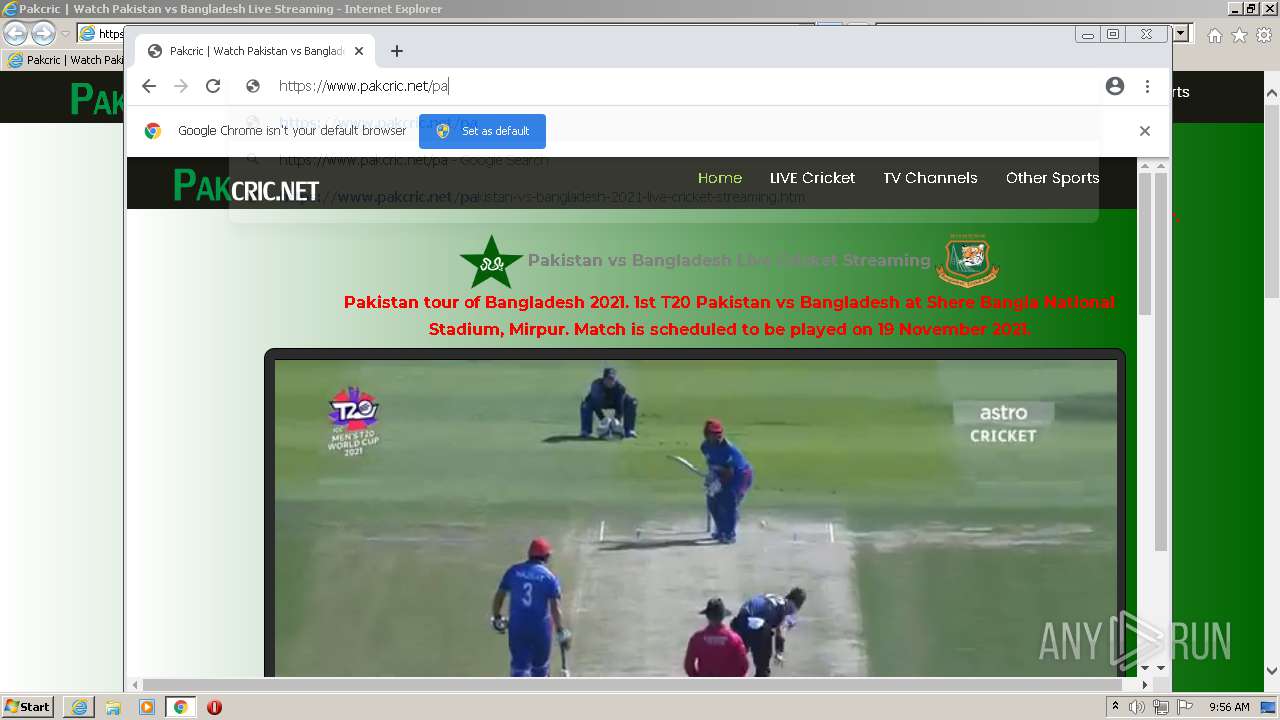Click Internet Explorer back button
Image resolution: width=1280 pixels, height=720 pixels.
15,34
